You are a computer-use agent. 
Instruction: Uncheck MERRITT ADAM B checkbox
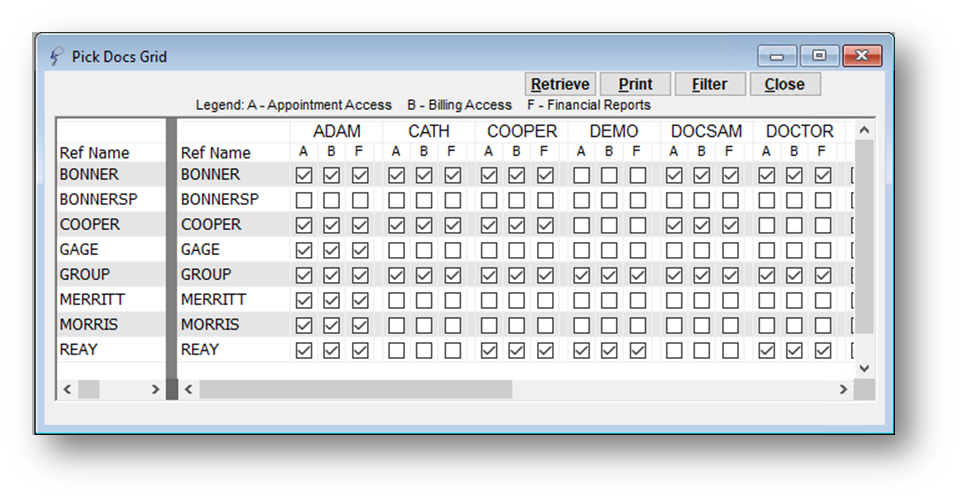(331, 300)
